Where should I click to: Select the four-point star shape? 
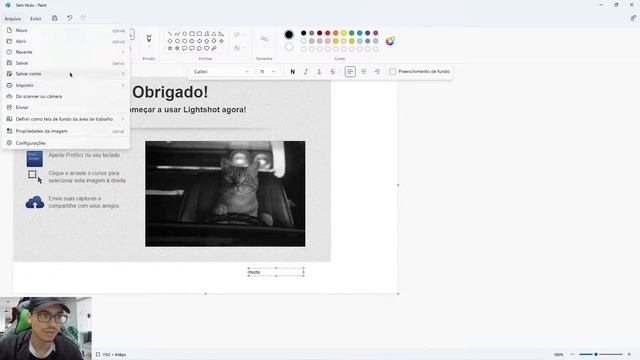coord(221,41)
